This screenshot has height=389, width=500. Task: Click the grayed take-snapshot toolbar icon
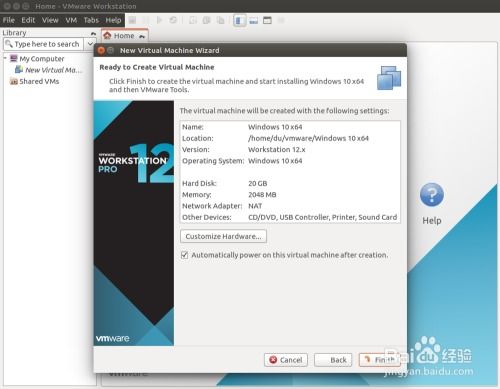click(x=193, y=20)
